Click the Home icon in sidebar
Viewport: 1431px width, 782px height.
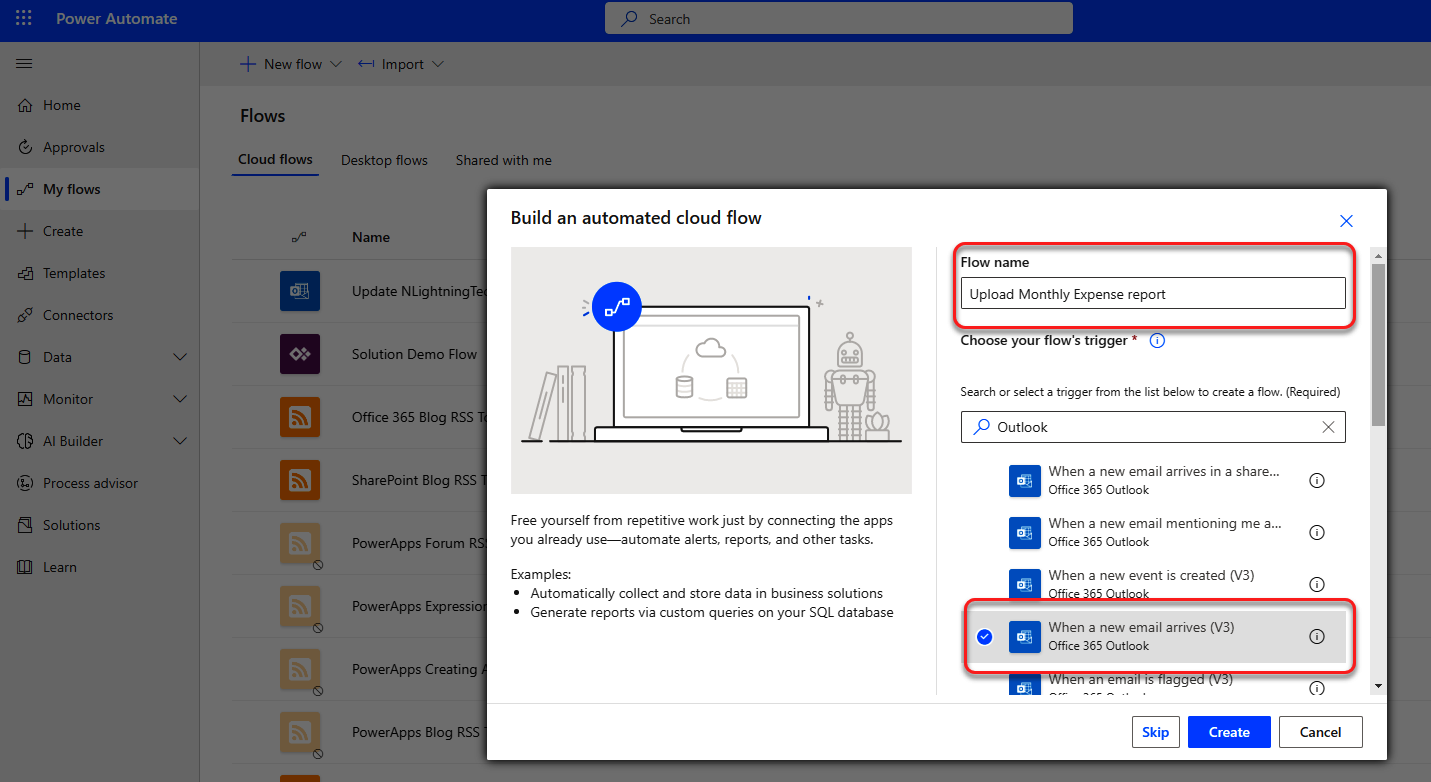click(x=25, y=105)
